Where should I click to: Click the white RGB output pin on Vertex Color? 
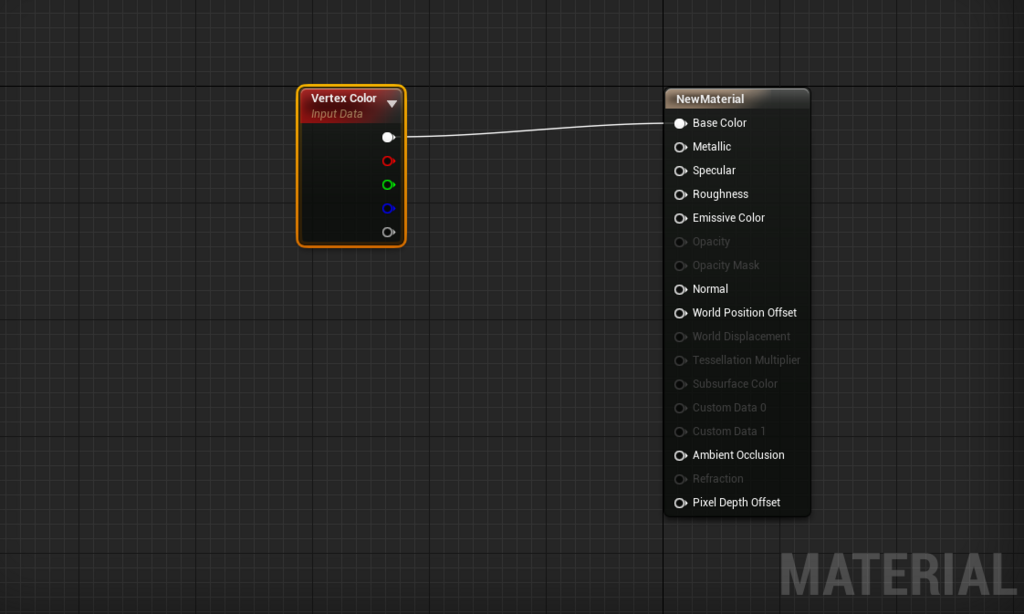pyautogui.click(x=389, y=137)
